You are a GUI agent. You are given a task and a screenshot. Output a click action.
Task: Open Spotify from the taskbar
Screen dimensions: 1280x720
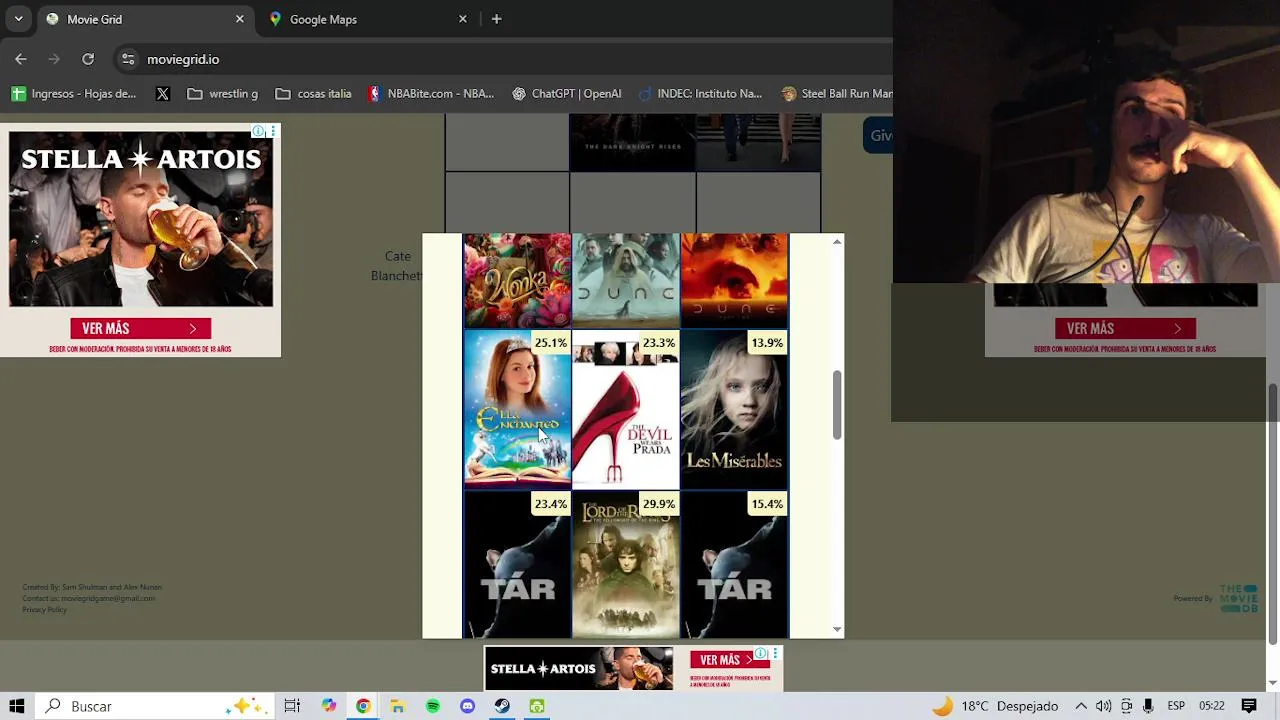pyautogui.click(x=432, y=706)
